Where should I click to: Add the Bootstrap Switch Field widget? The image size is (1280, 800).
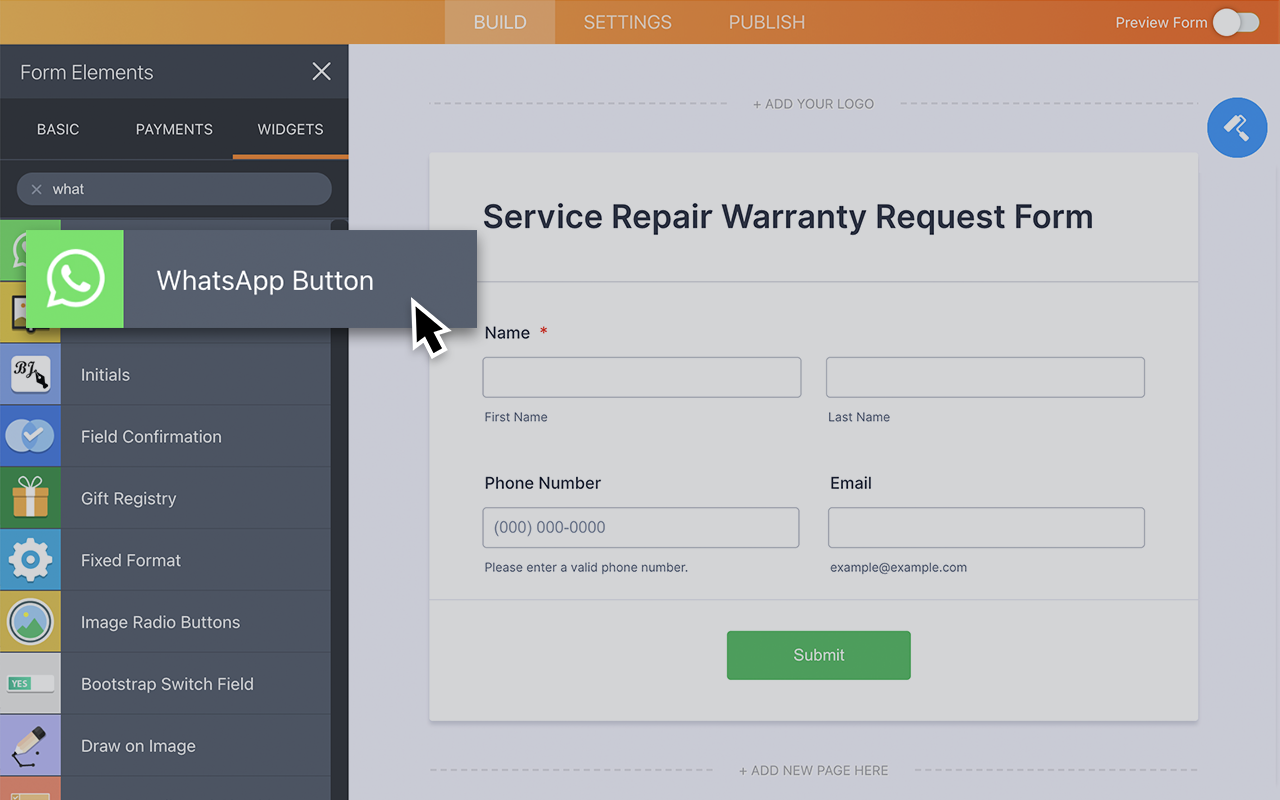coord(167,684)
